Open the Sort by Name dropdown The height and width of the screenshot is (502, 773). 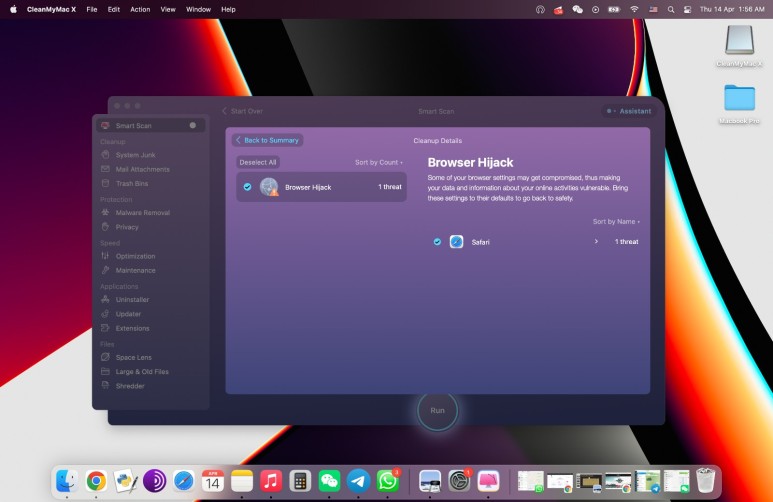pyautogui.click(x=616, y=221)
